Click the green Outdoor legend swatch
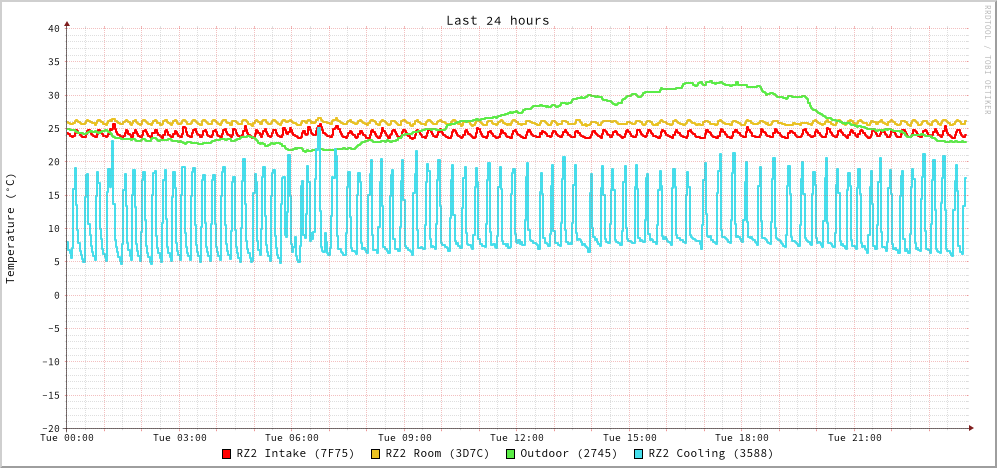The image size is (997, 468). (510, 454)
